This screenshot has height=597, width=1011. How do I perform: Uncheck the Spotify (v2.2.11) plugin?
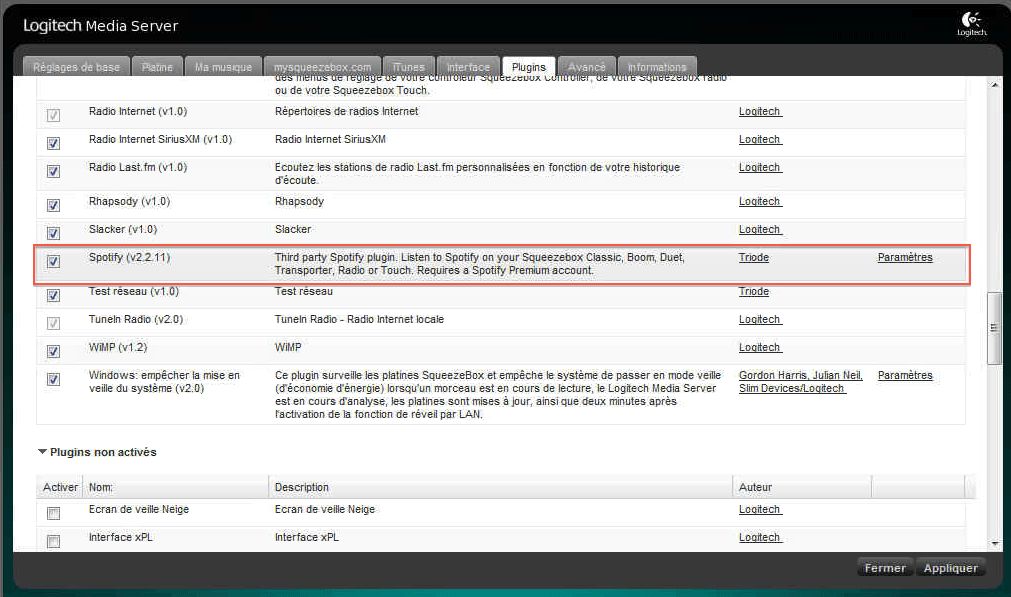(54, 261)
